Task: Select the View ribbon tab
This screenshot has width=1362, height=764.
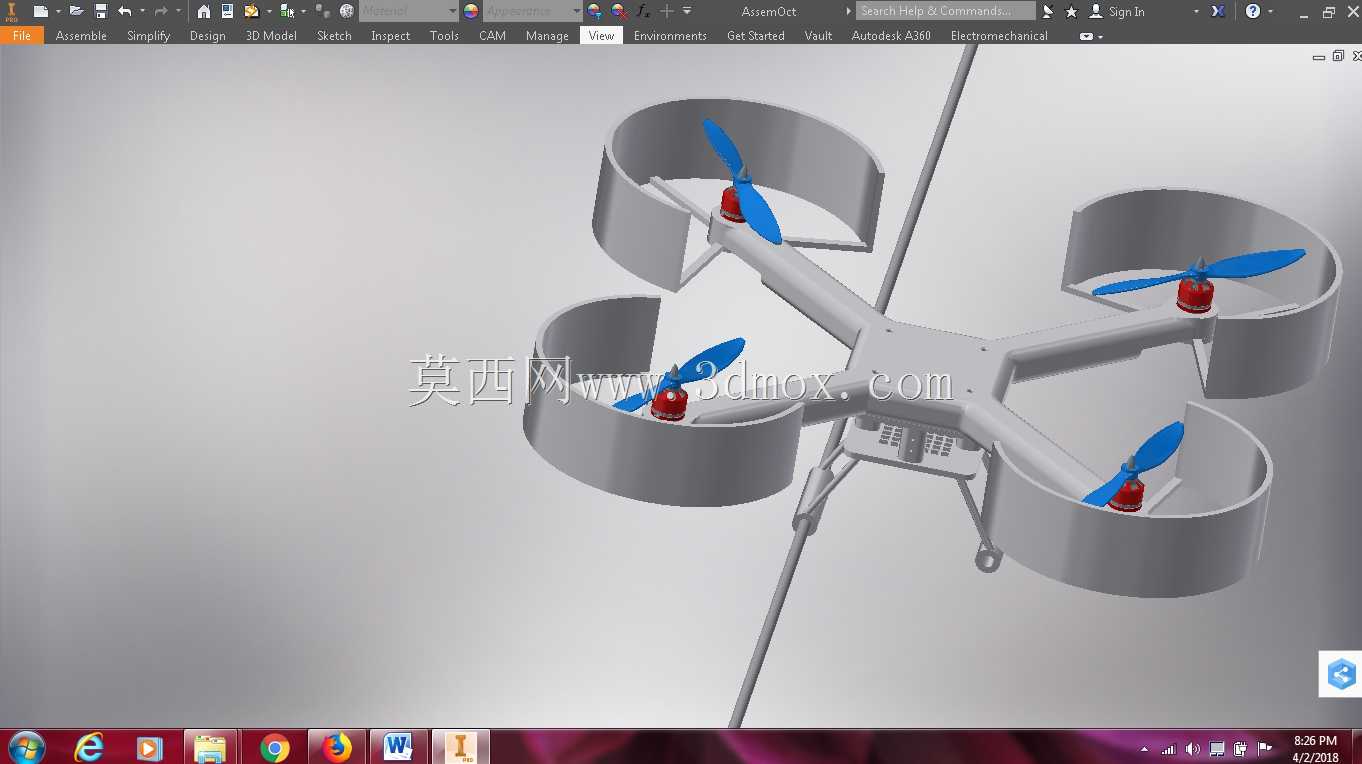Action: (x=601, y=35)
